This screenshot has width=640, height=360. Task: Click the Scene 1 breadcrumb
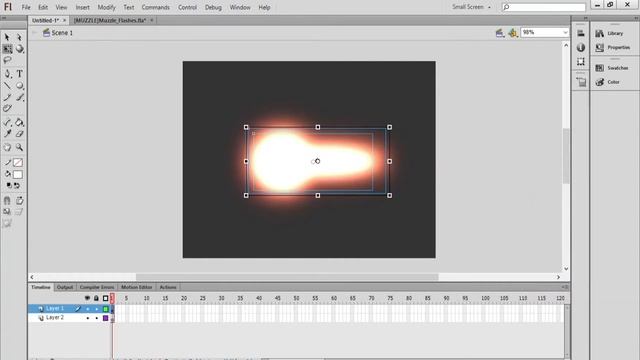pos(62,33)
